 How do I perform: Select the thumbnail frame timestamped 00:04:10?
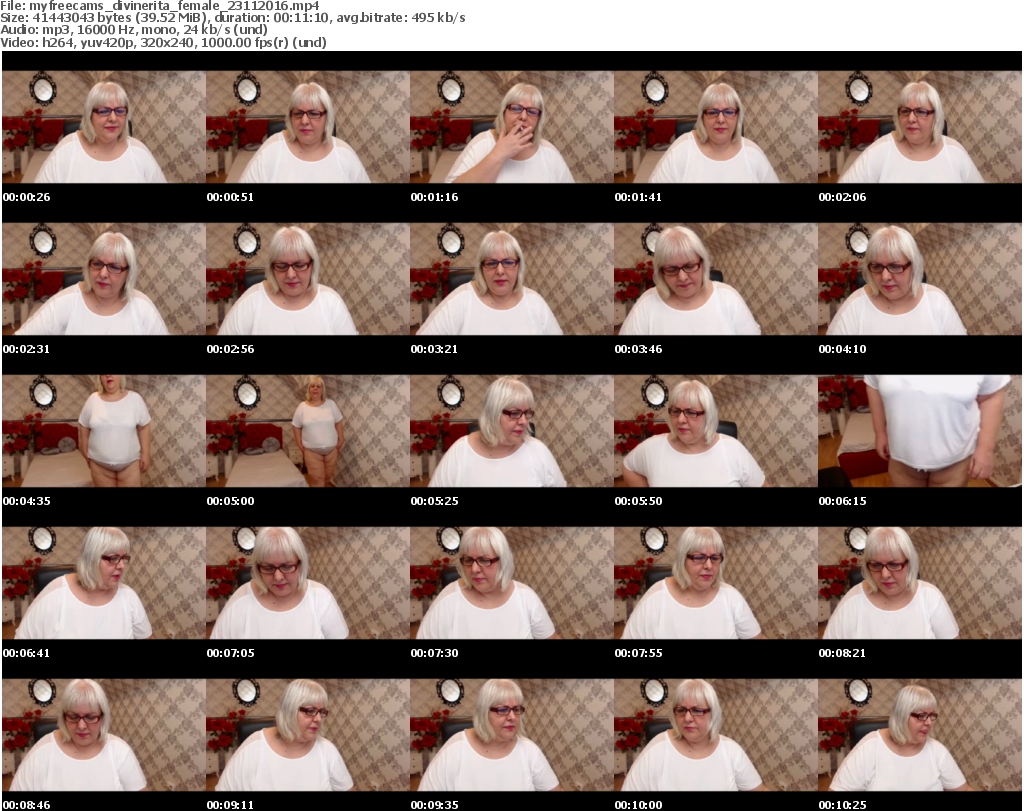[920, 279]
